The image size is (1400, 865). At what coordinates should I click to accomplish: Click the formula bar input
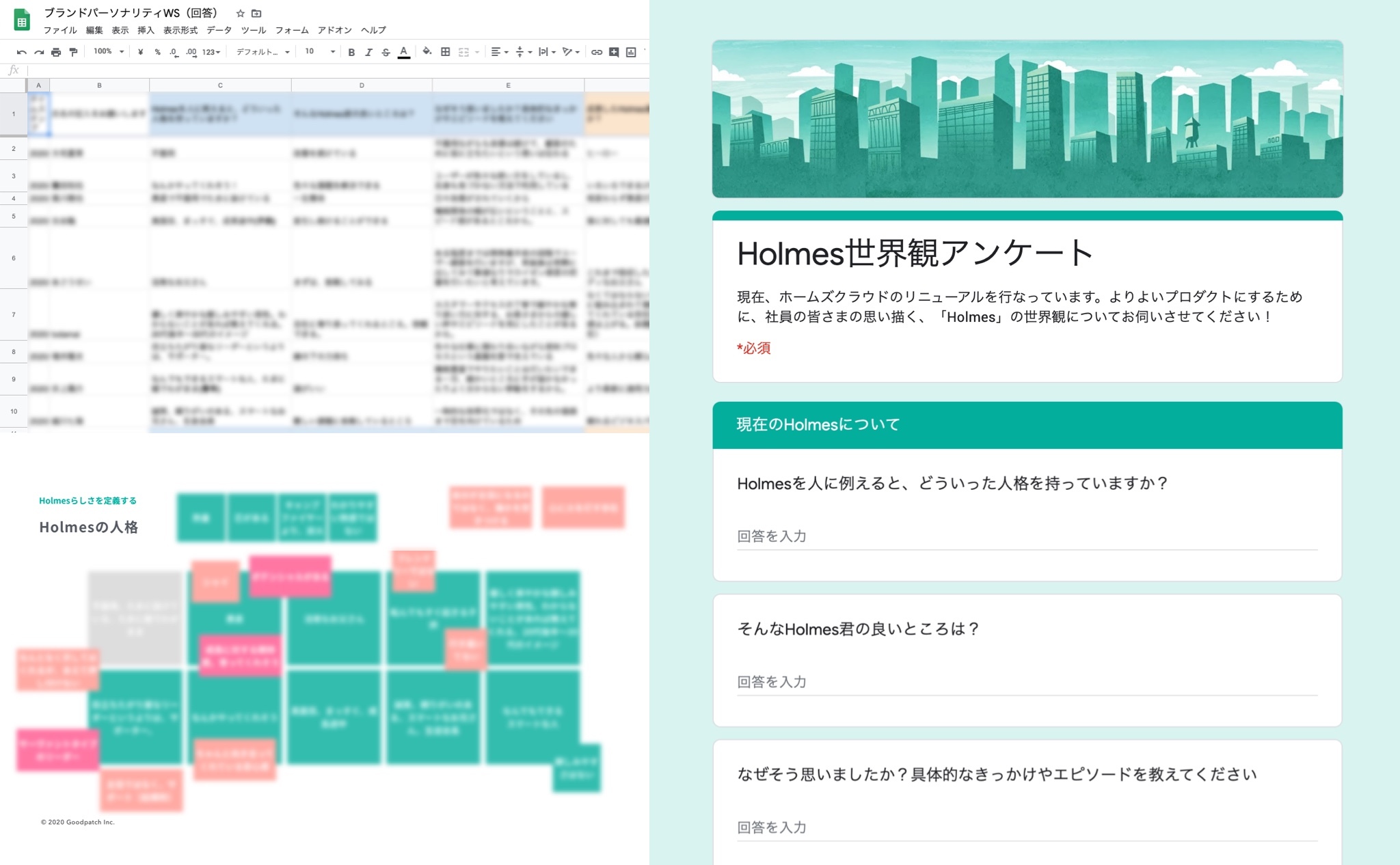[x=338, y=70]
